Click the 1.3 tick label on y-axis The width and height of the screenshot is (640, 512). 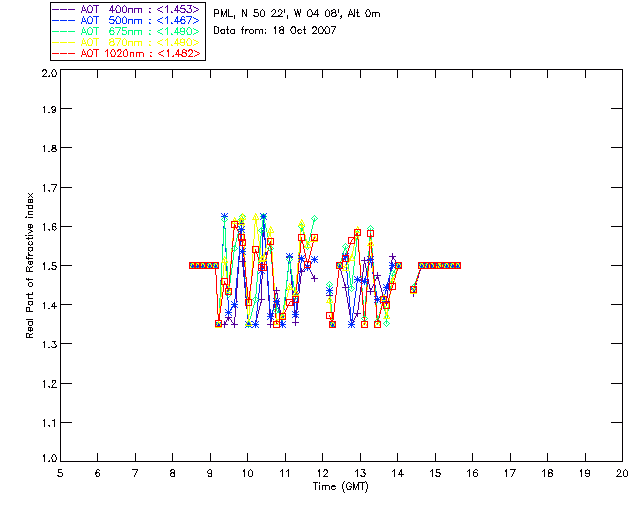pyautogui.click(x=47, y=344)
